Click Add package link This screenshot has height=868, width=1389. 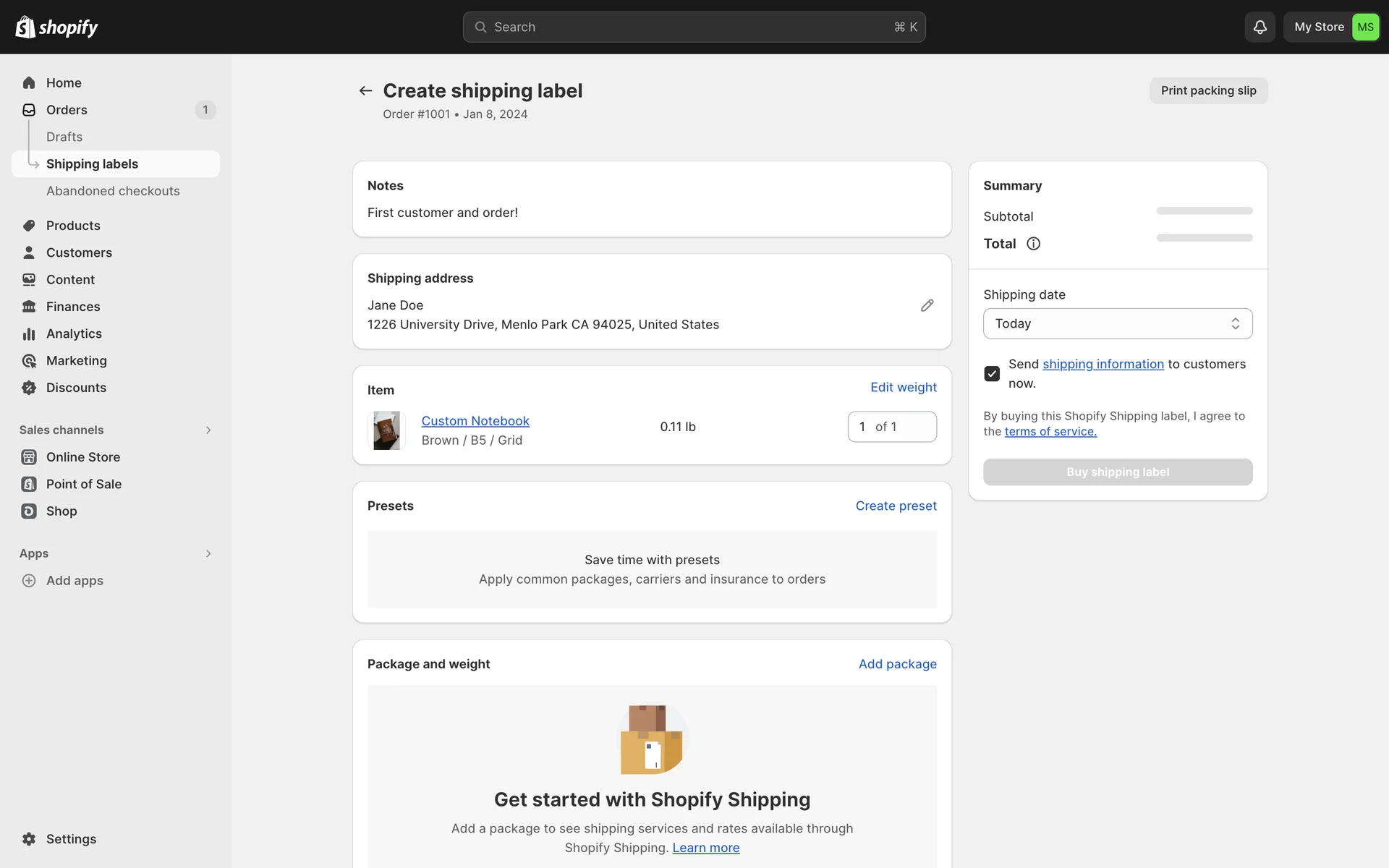click(x=897, y=664)
